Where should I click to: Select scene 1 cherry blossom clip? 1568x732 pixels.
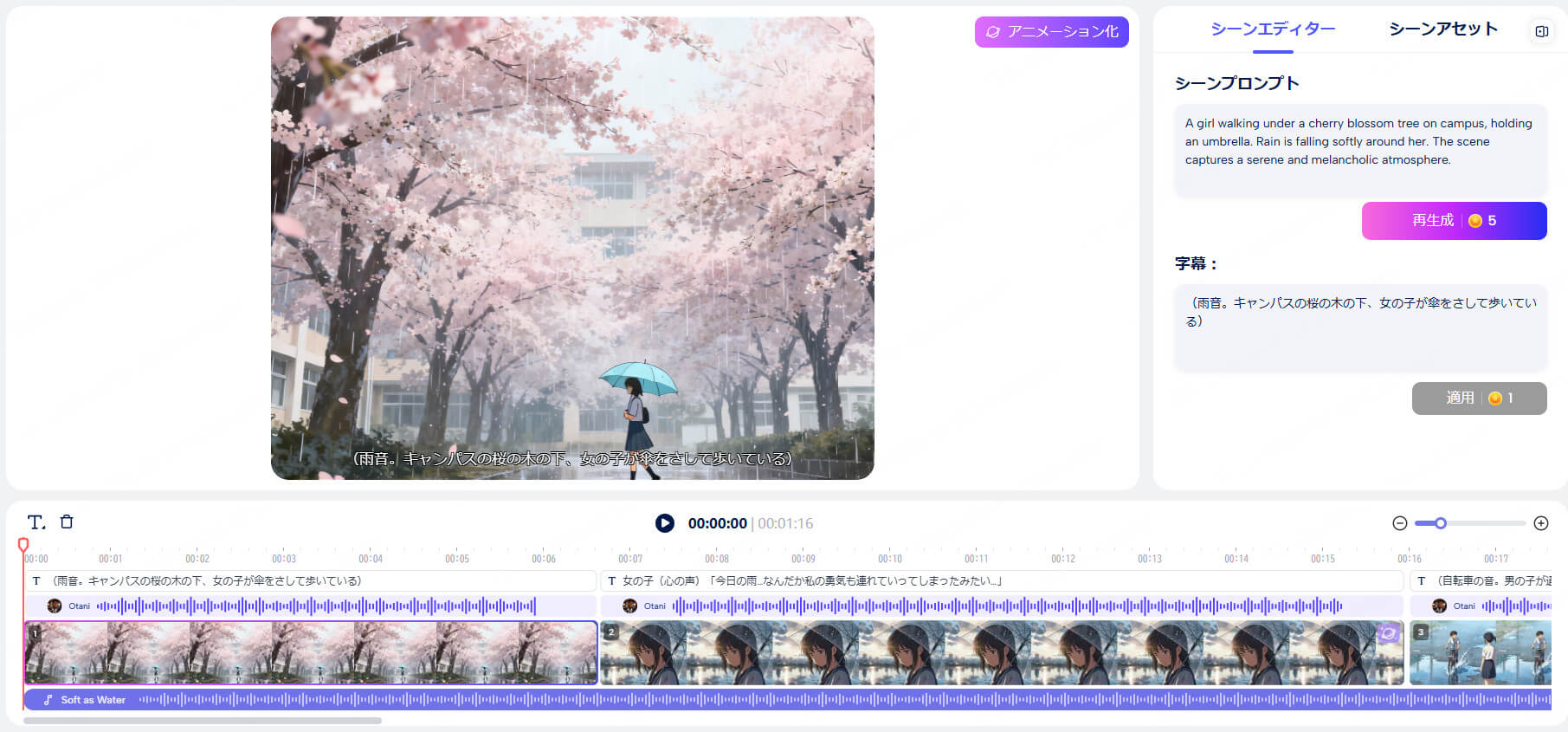click(310, 652)
